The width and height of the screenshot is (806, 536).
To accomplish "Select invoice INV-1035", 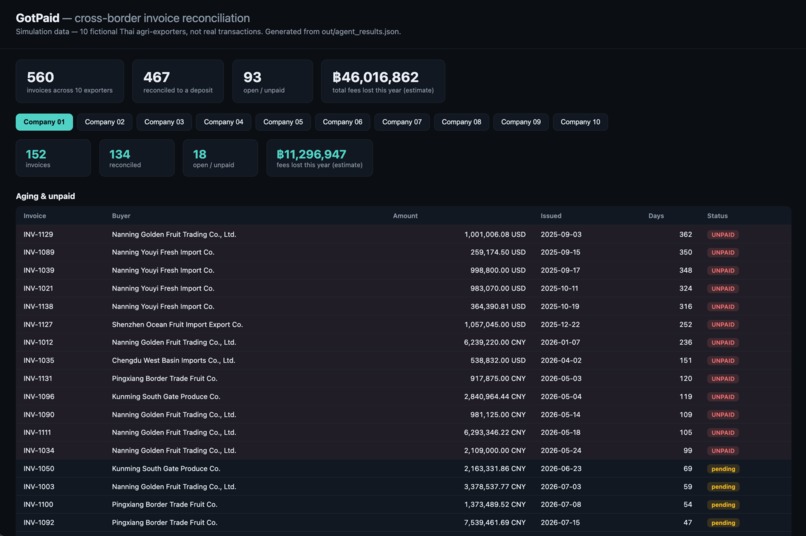I will click(403, 360).
